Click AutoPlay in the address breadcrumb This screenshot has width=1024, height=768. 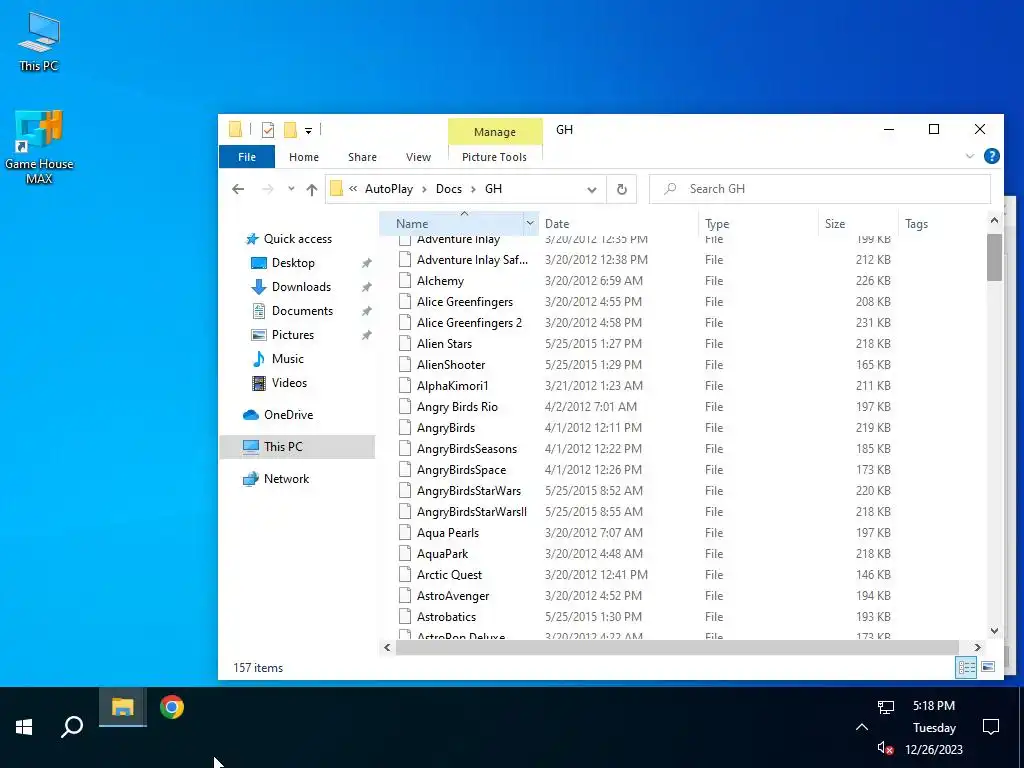click(x=389, y=189)
